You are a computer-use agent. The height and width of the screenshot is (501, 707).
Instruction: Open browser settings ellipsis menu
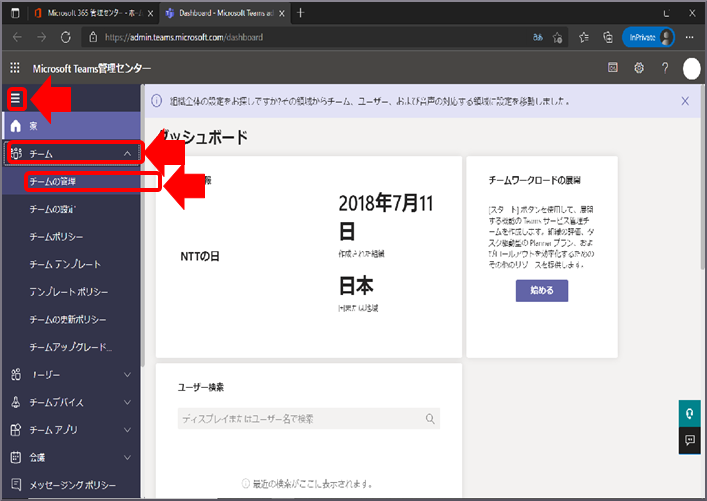(x=689, y=37)
